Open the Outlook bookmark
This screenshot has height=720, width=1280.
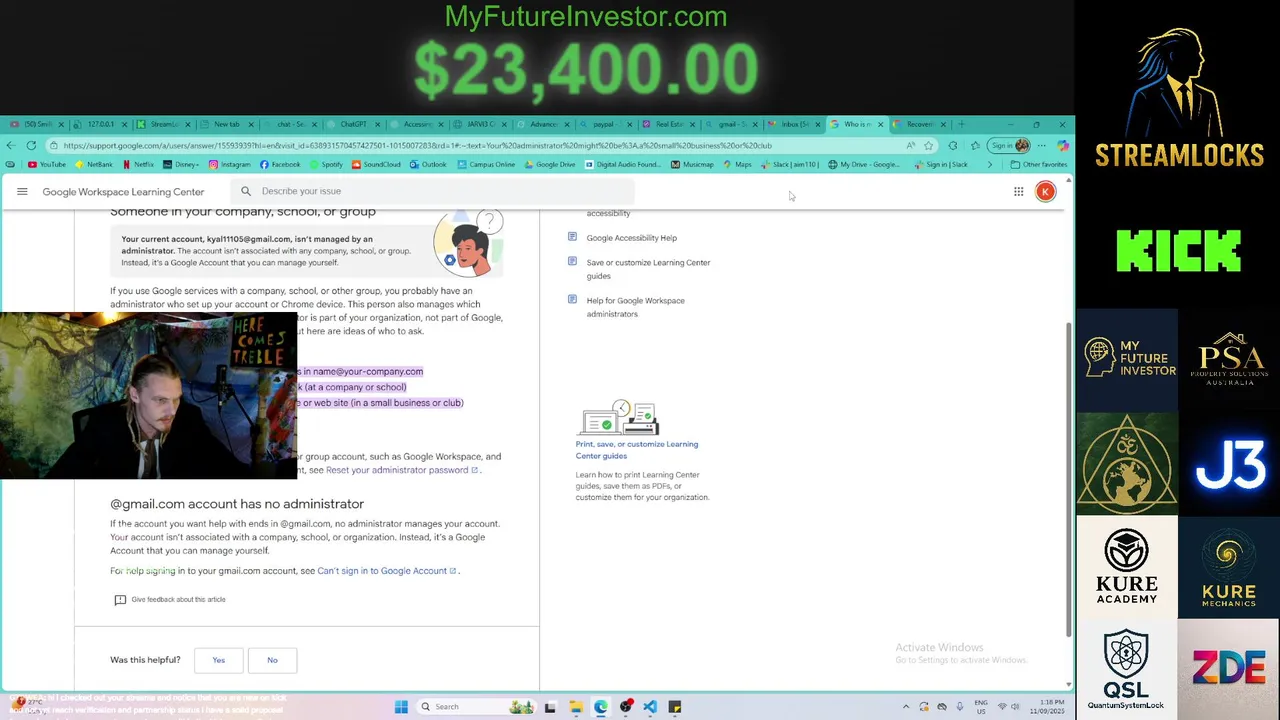[428, 164]
